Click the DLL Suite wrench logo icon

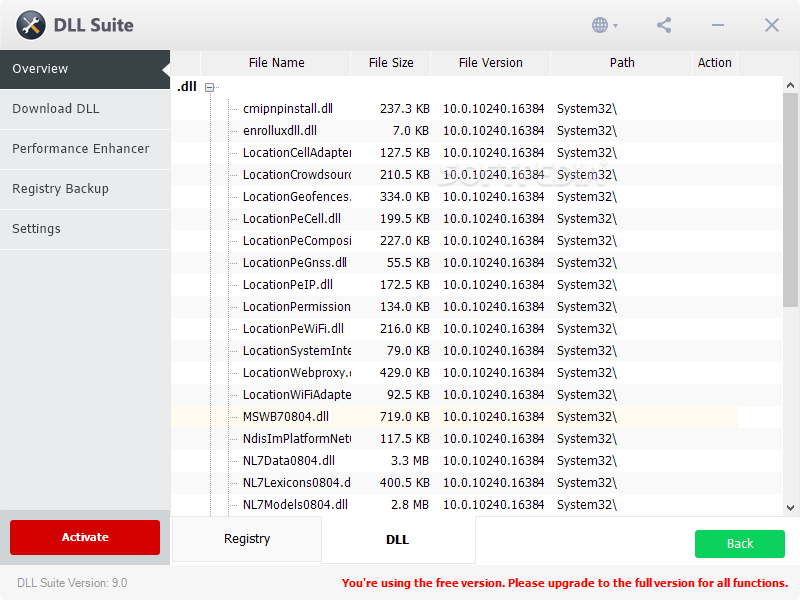(31, 25)
